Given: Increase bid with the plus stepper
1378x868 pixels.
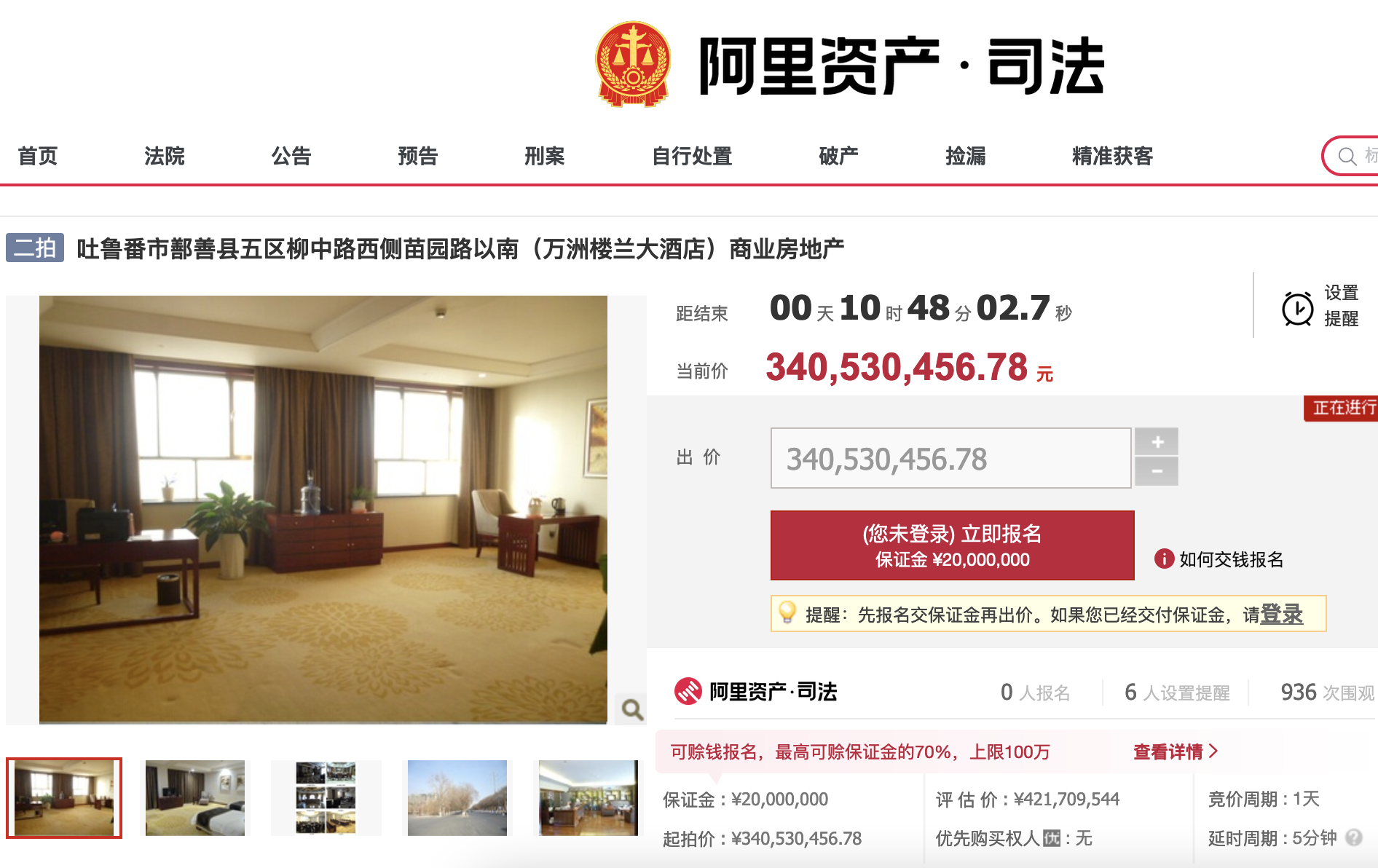Looking at the screenshot, I should click(x=1157, y=441).
